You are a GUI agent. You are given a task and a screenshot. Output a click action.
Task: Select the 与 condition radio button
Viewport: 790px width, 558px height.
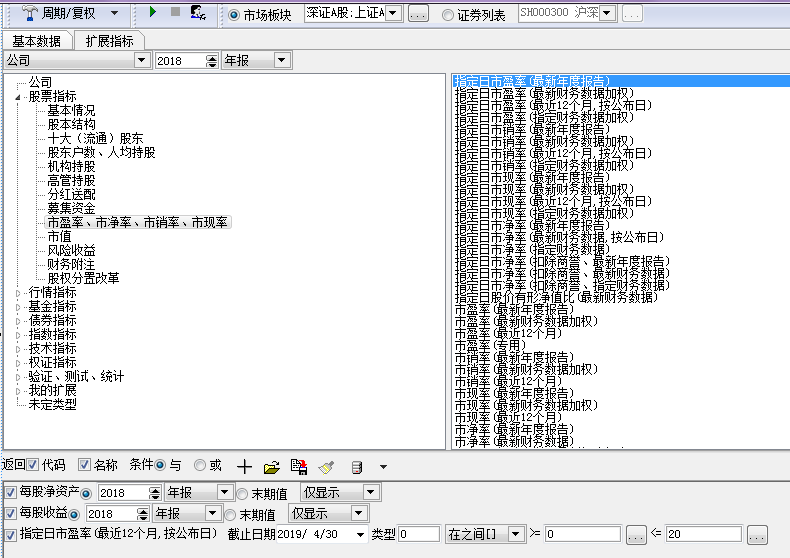click(160, 465)
